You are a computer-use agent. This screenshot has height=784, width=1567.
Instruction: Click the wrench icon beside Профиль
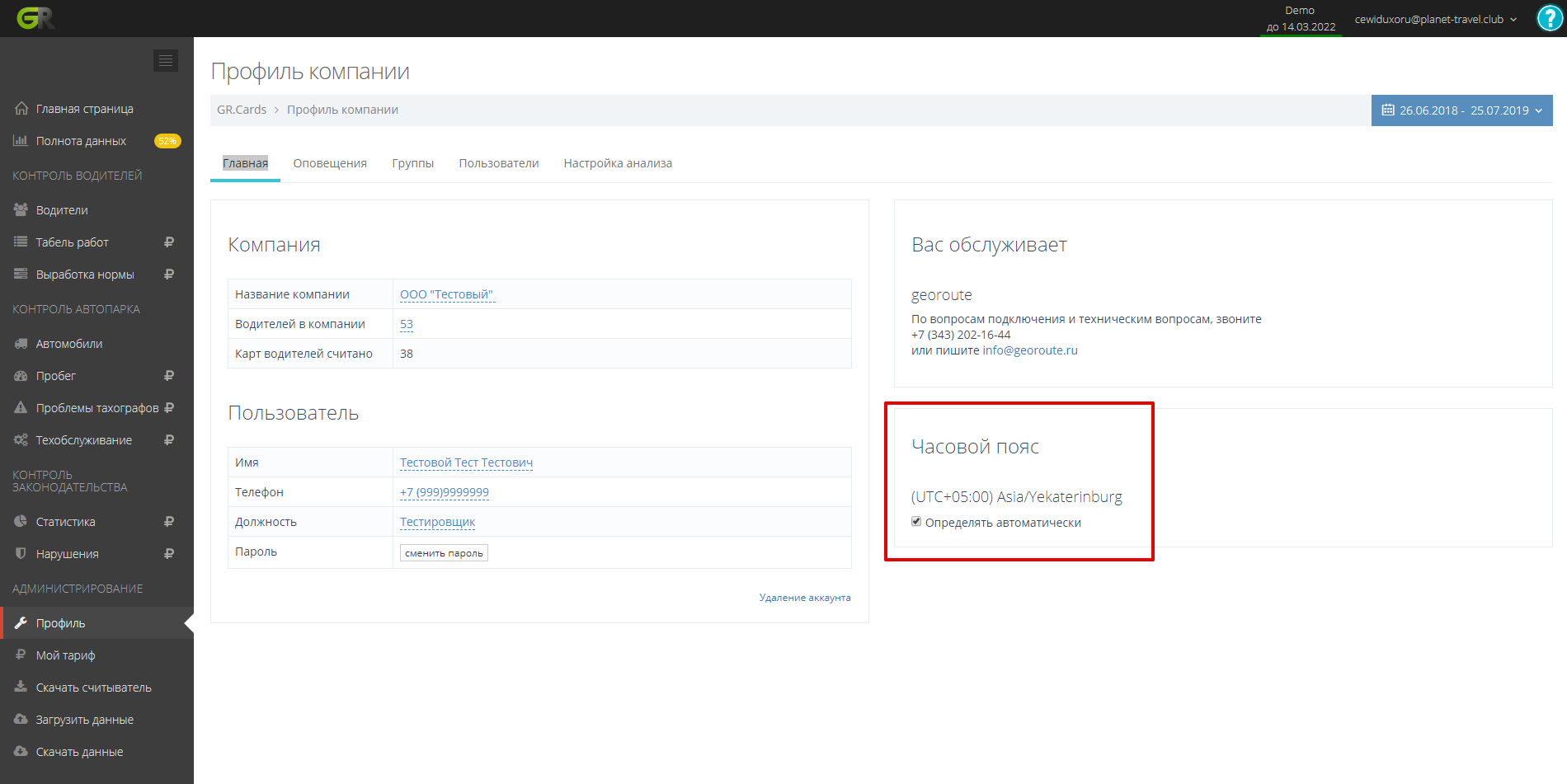tap(21, 622)
